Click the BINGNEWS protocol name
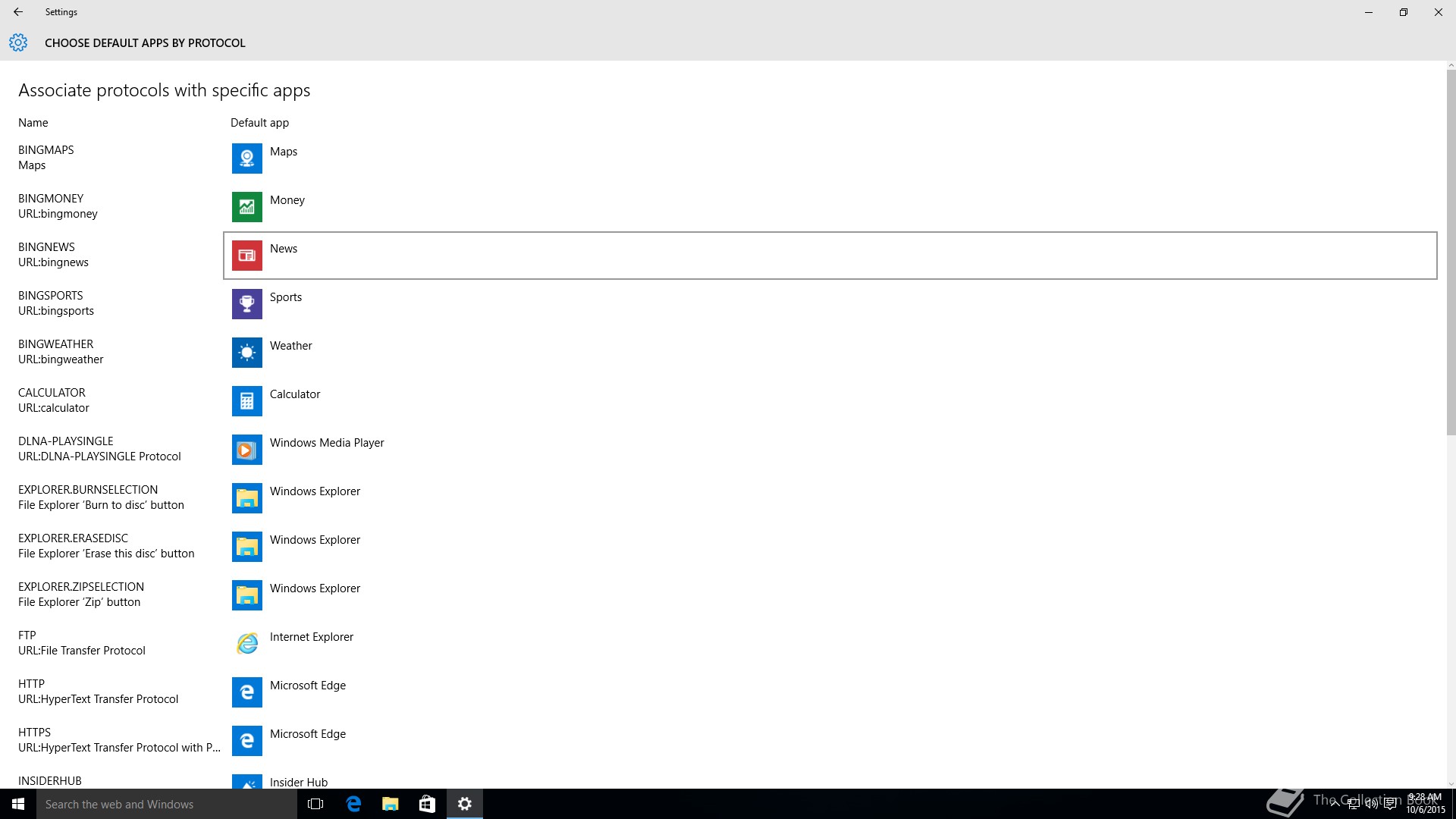Screen dimensions: 1456x819 coord(46,247)
